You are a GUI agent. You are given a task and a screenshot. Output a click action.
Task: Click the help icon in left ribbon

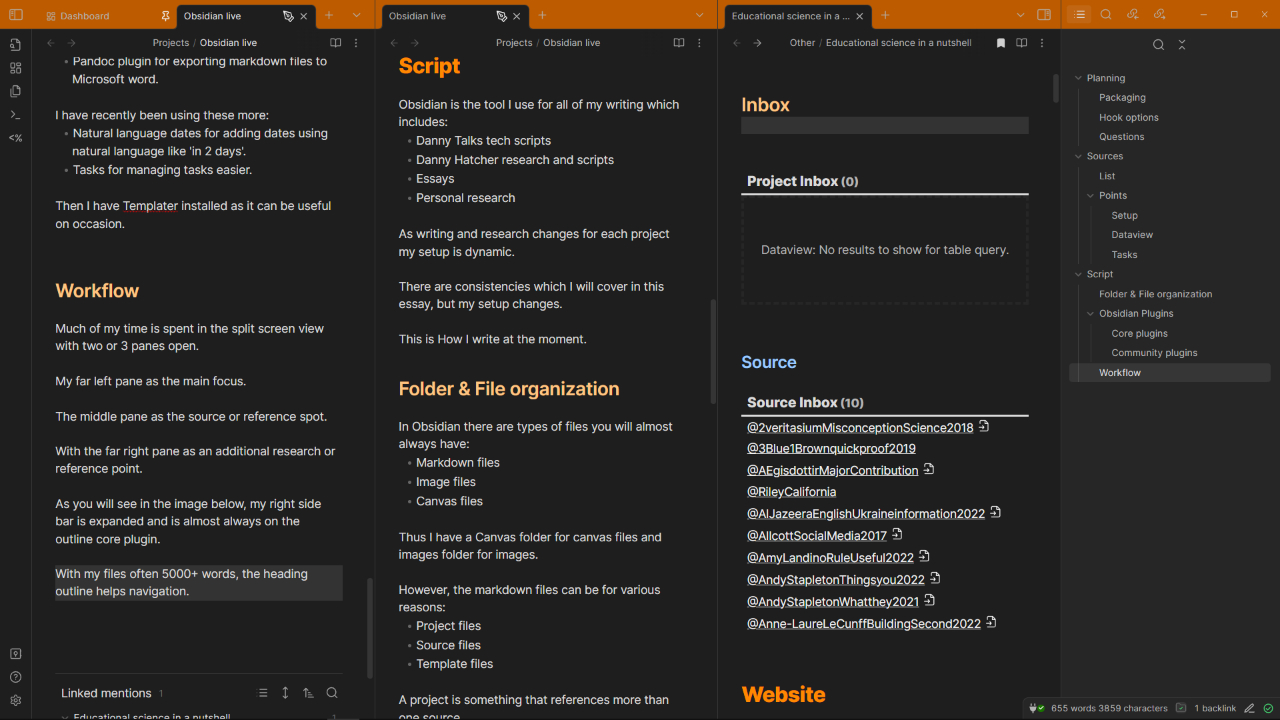(16, 677)
